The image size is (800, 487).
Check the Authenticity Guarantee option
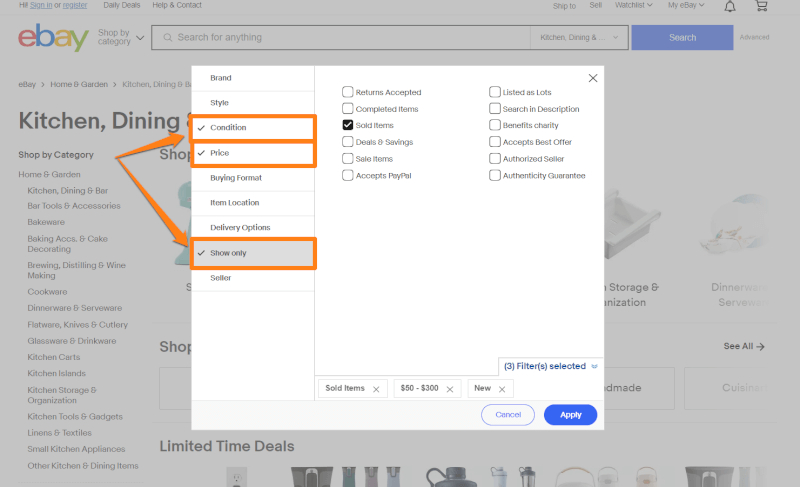[x=495, y=175]
